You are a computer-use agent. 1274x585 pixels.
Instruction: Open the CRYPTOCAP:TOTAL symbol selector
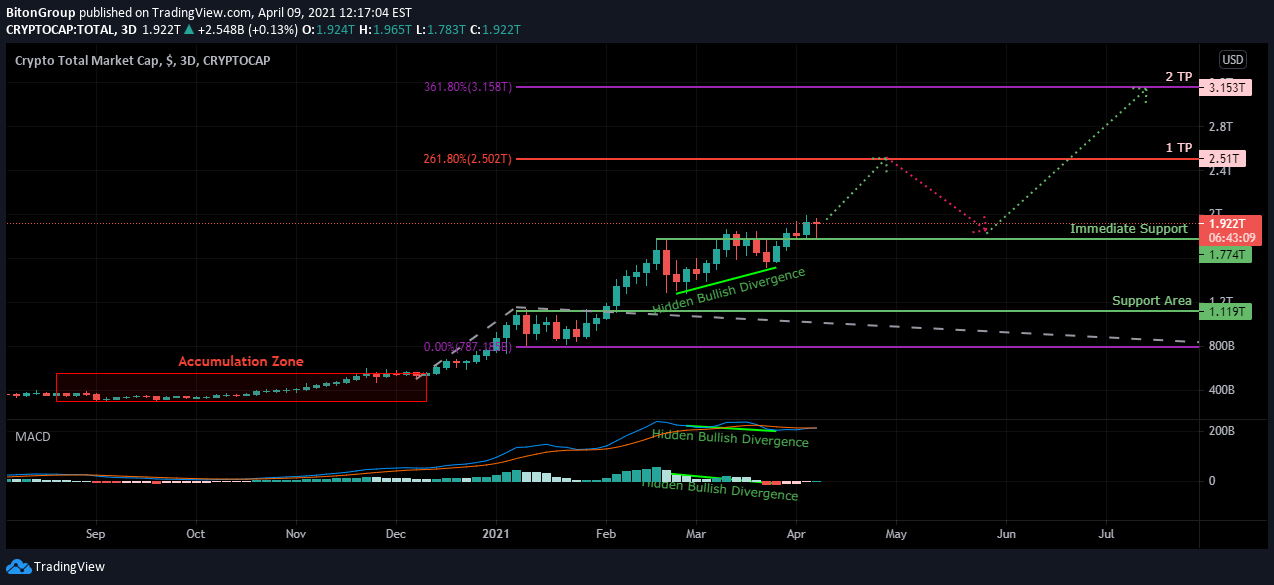(x=65, y=30)
